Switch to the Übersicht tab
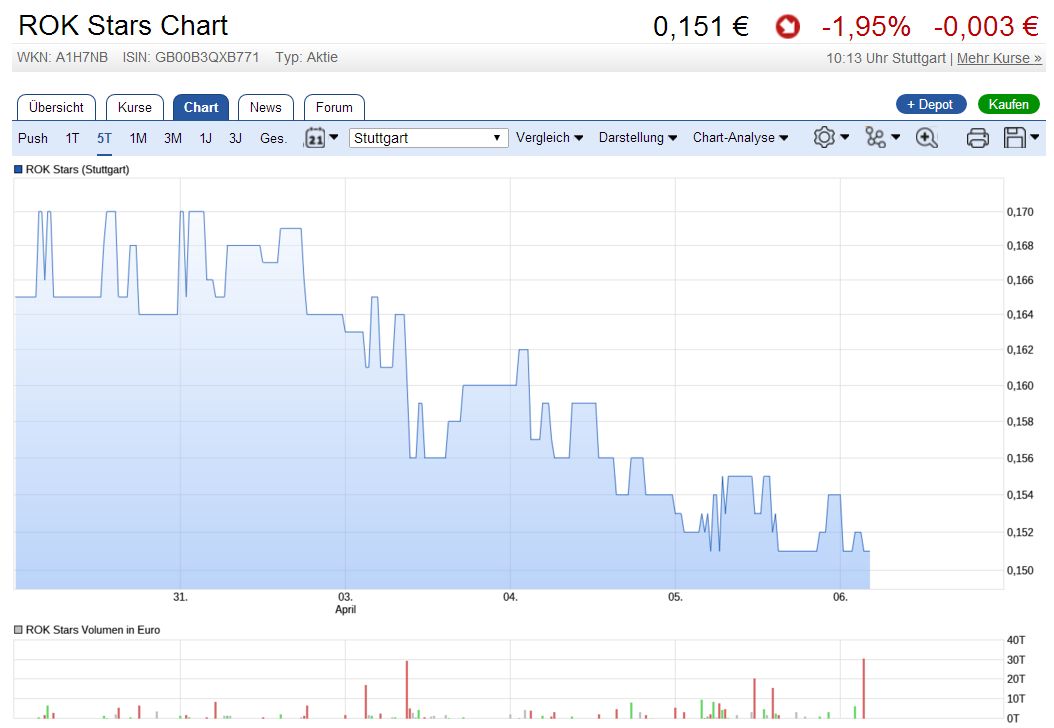 point(56,108)
